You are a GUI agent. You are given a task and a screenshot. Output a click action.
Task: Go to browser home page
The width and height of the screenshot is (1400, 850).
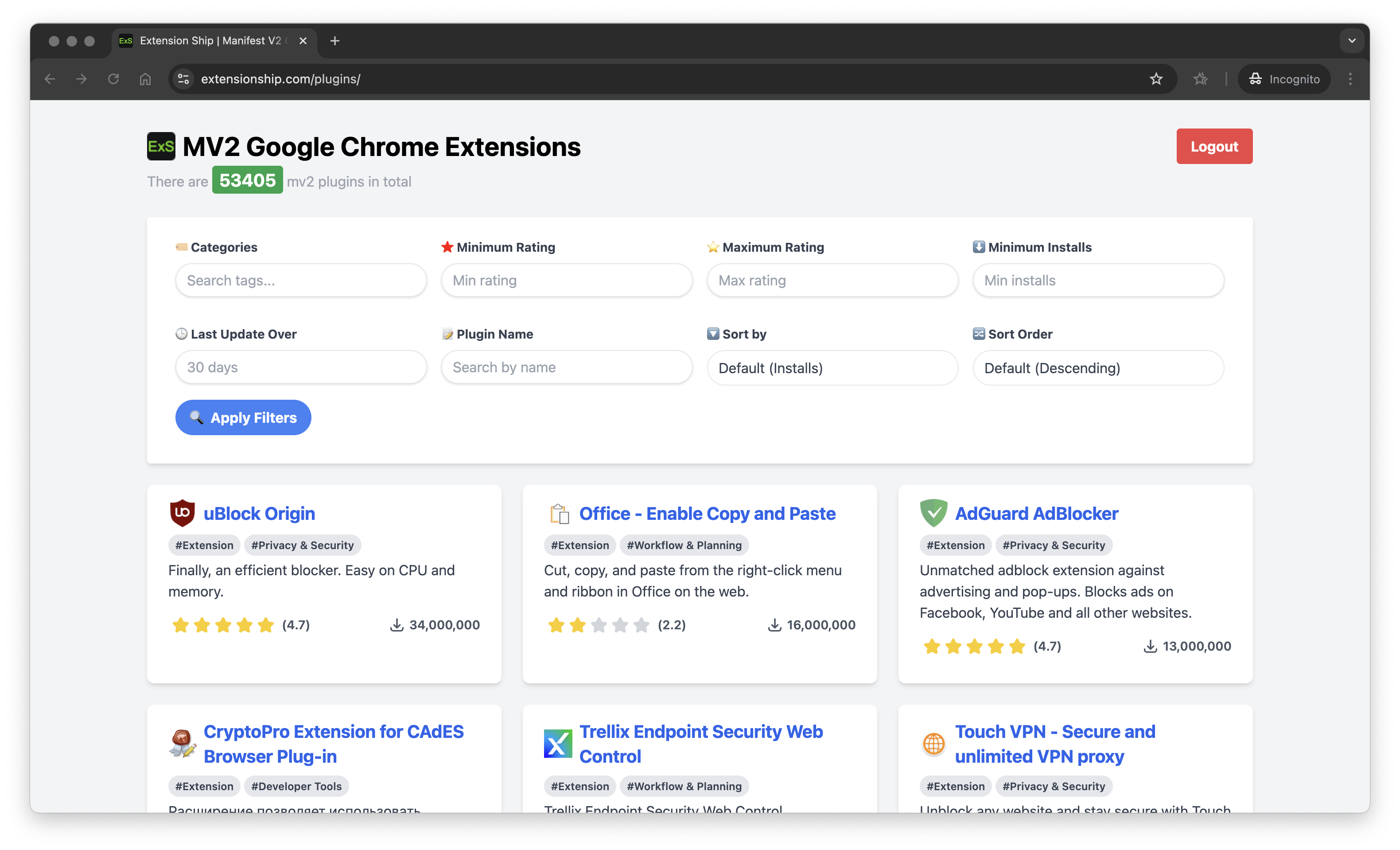145,79
